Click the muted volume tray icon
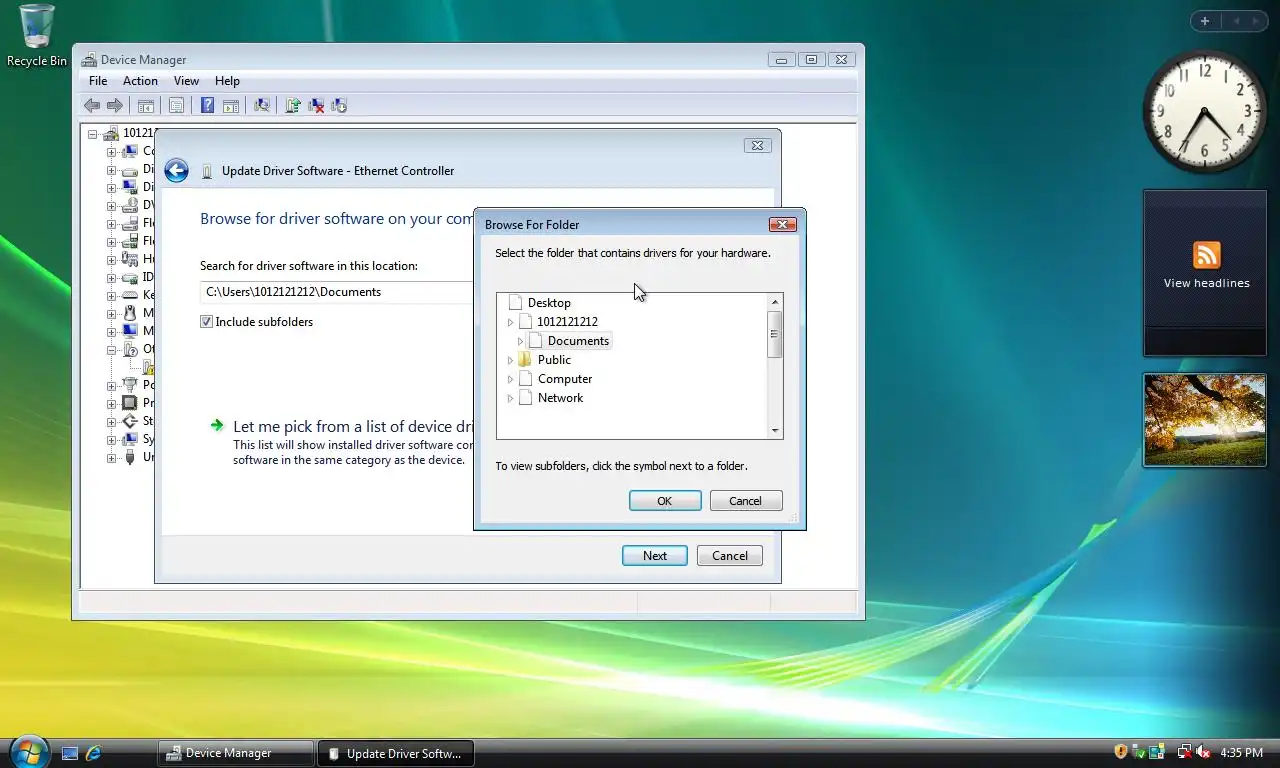 1203,752
